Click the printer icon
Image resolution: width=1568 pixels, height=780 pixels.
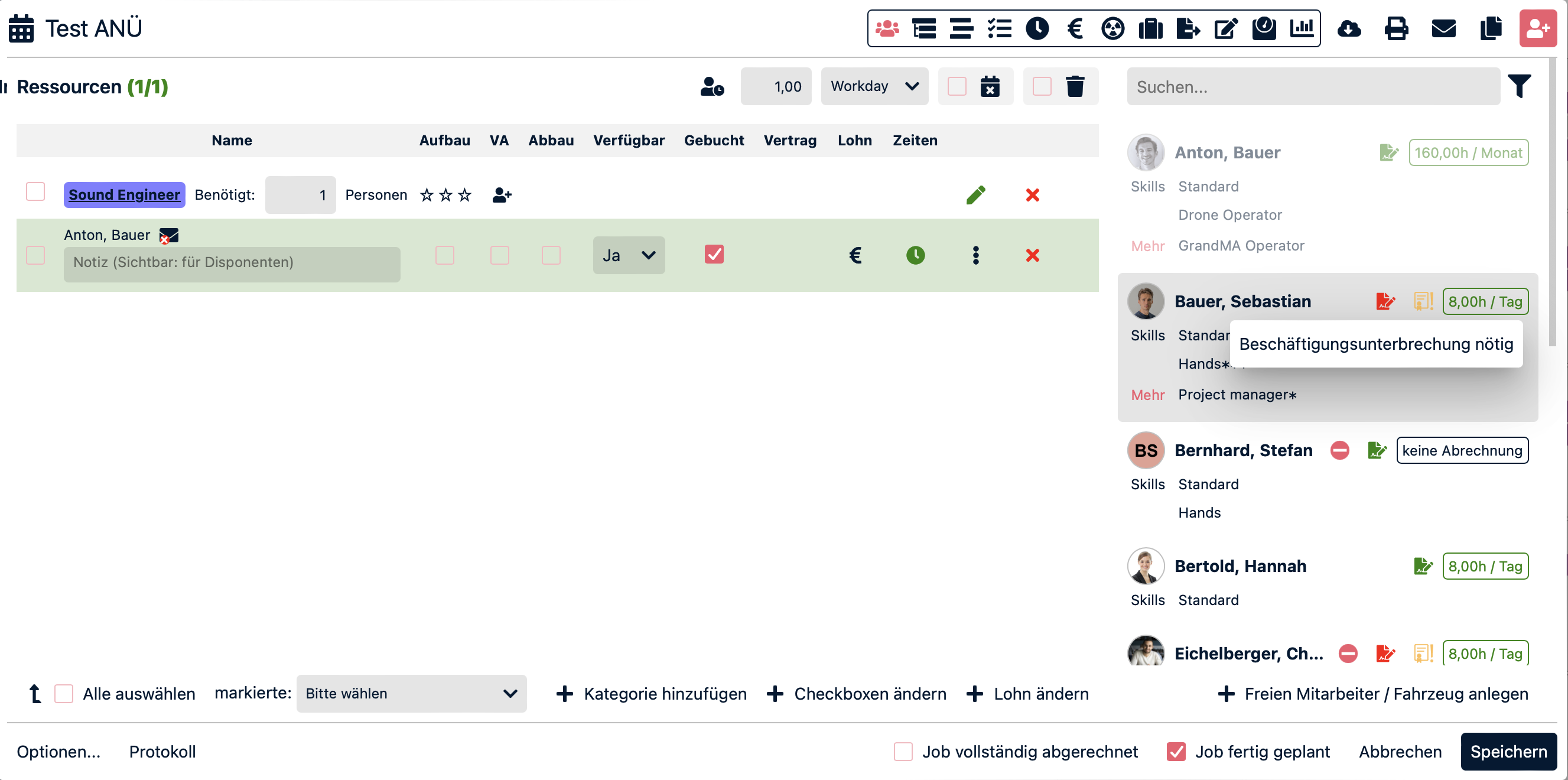coord(1396,28)
